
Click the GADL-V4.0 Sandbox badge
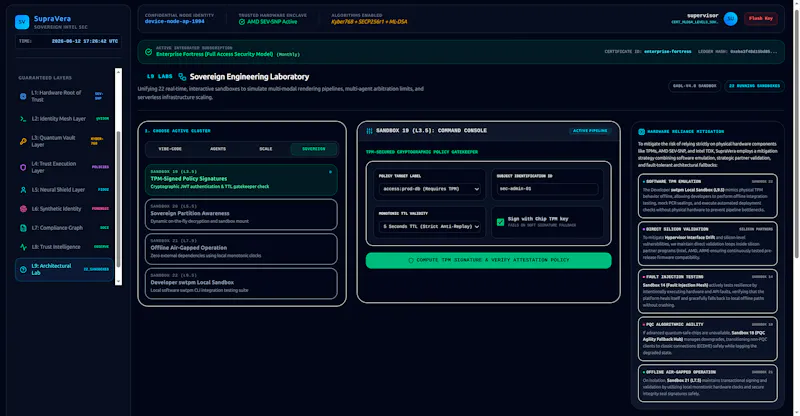pyautogui.click(x=694, y=86)
